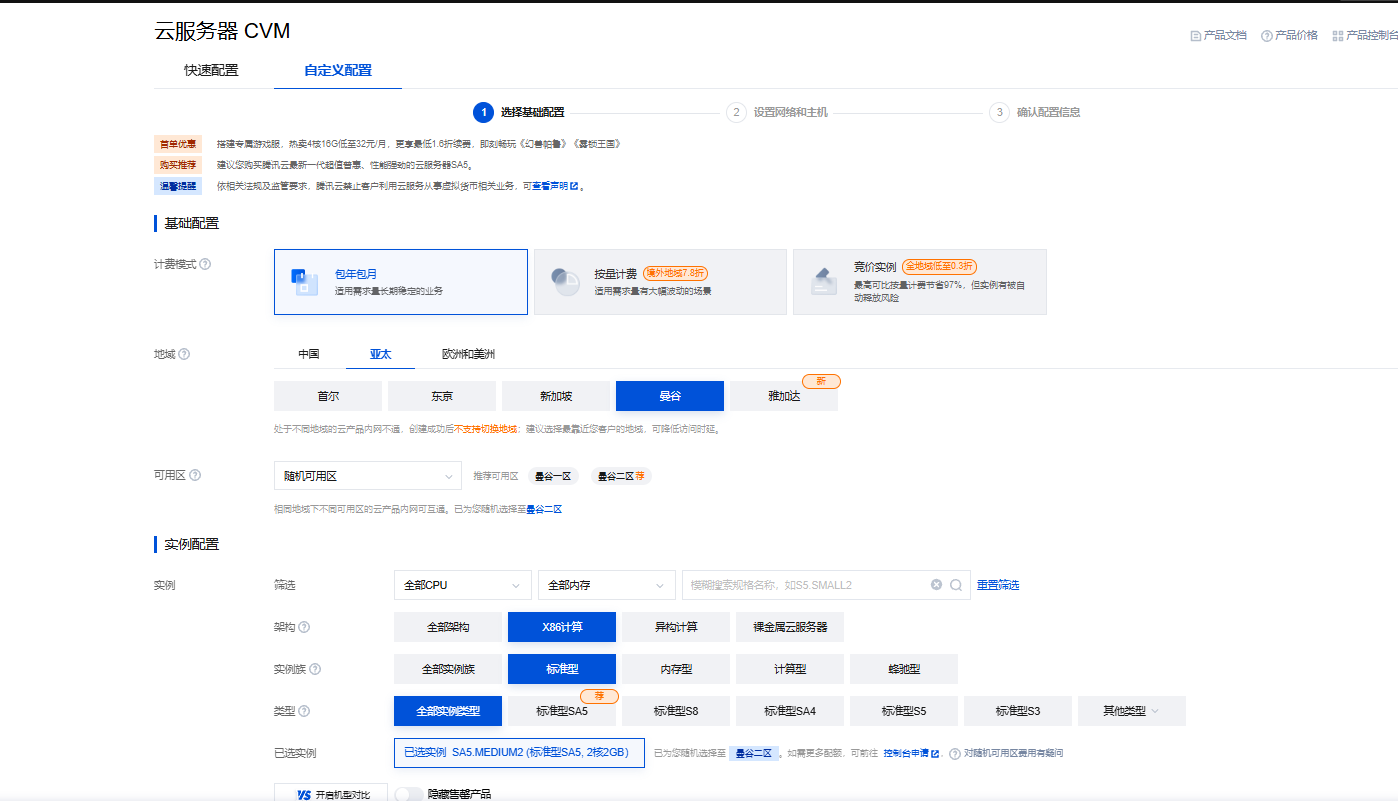Select the 标准型 instance family
Image resolution: width=1398 pixels, height=811 pixels.
pyautogui.click(x=562, y=669)
